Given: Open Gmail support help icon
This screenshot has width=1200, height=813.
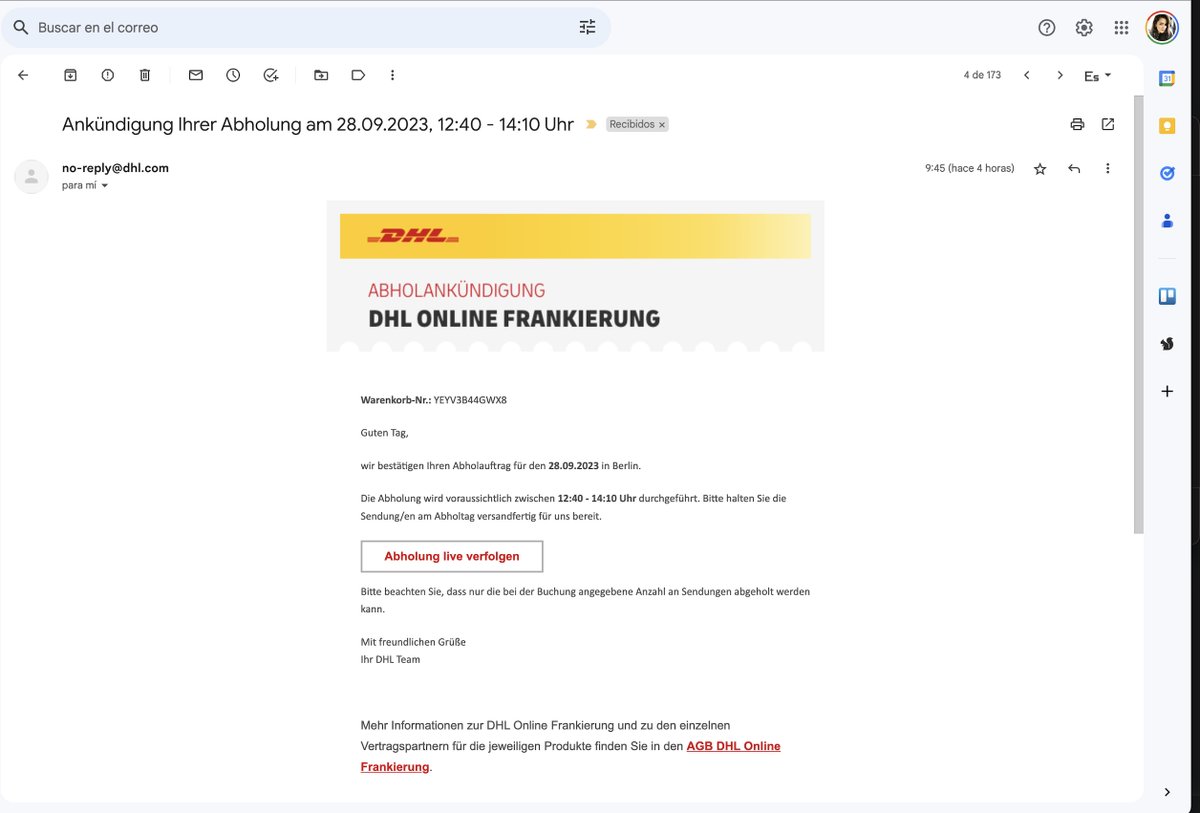Looking at the screenshot, I should click(1047, 28).
